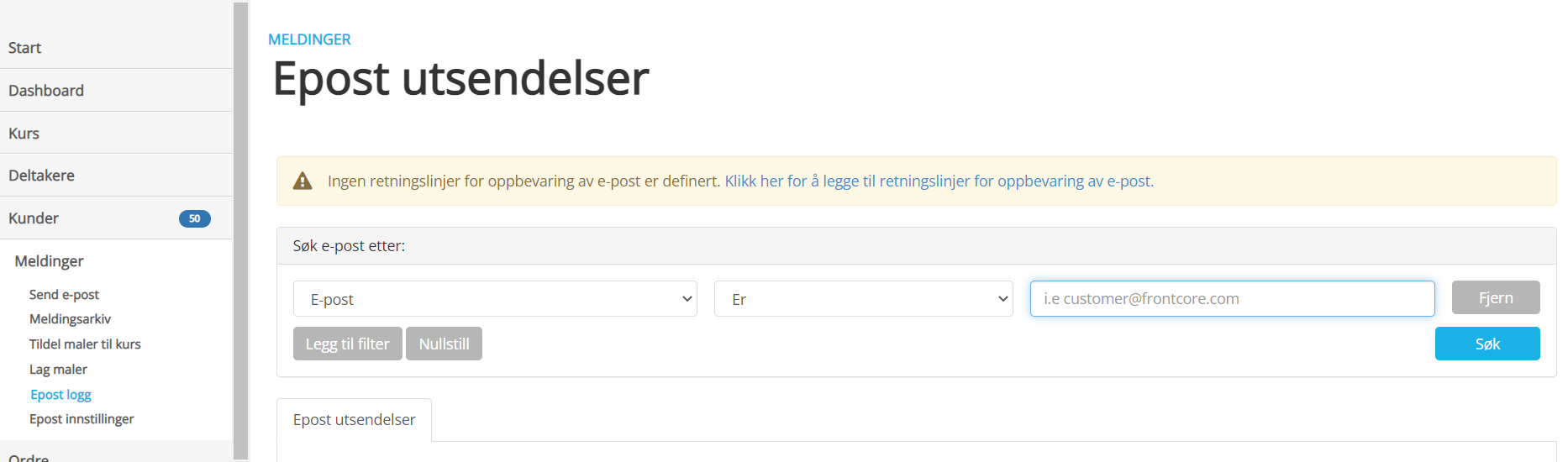The width and height of the screenshot is (1568, 462).
Task: Go to Dashboard in the sidebar
Action: 46,91
